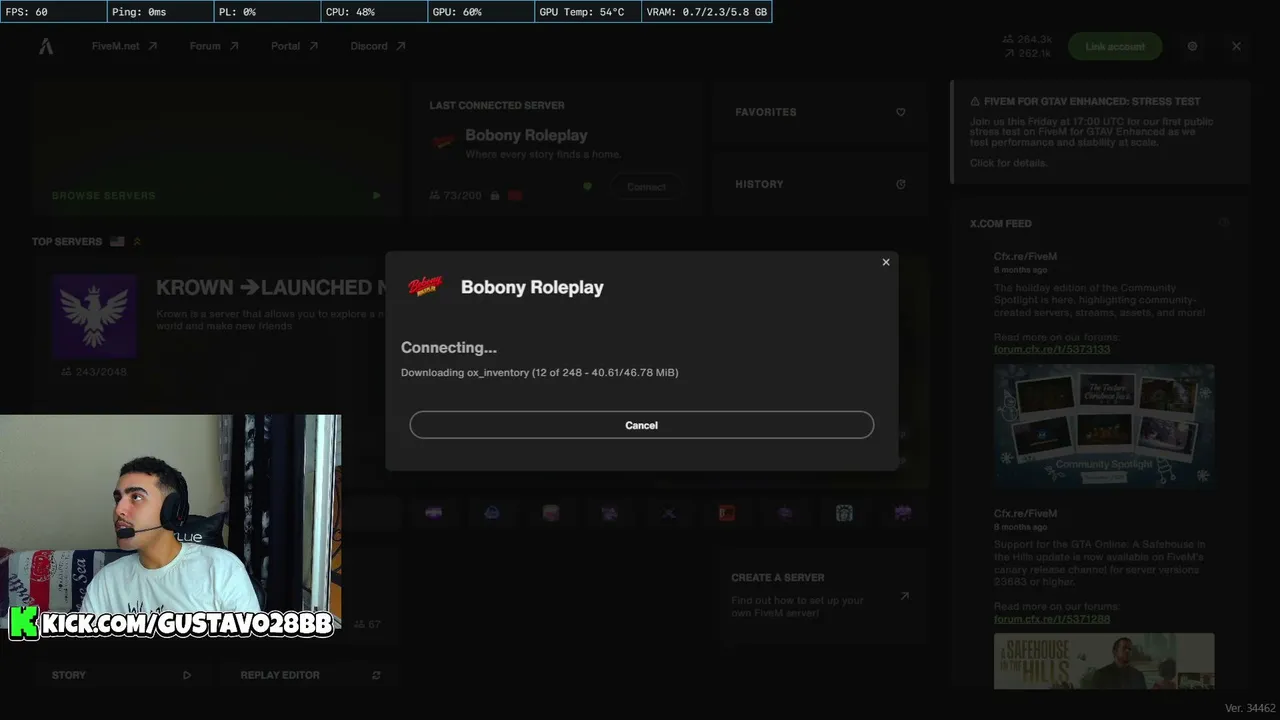
Task: Click the first 'Cfx.re/FiveM' post author name
Action: click(1025, 257)
